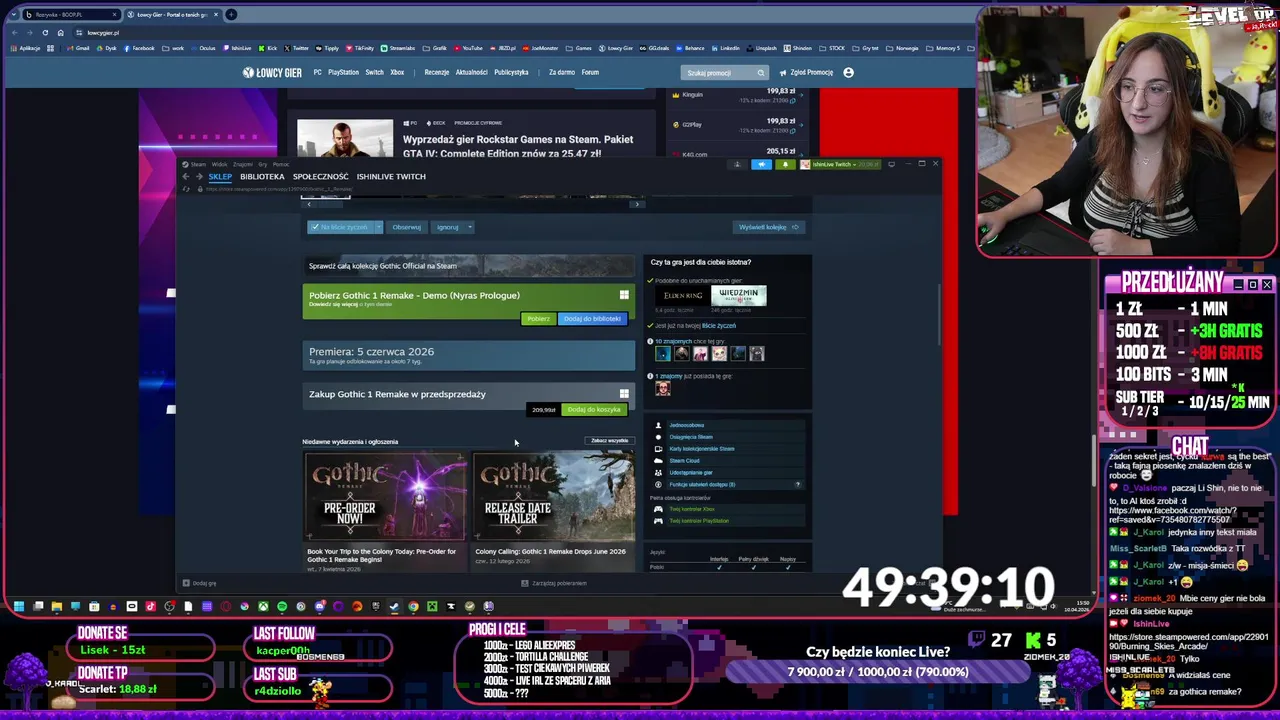Open Elden Ring similar game thumbnail
This screenshot has width=1280, height=720.
pos(684,296)
